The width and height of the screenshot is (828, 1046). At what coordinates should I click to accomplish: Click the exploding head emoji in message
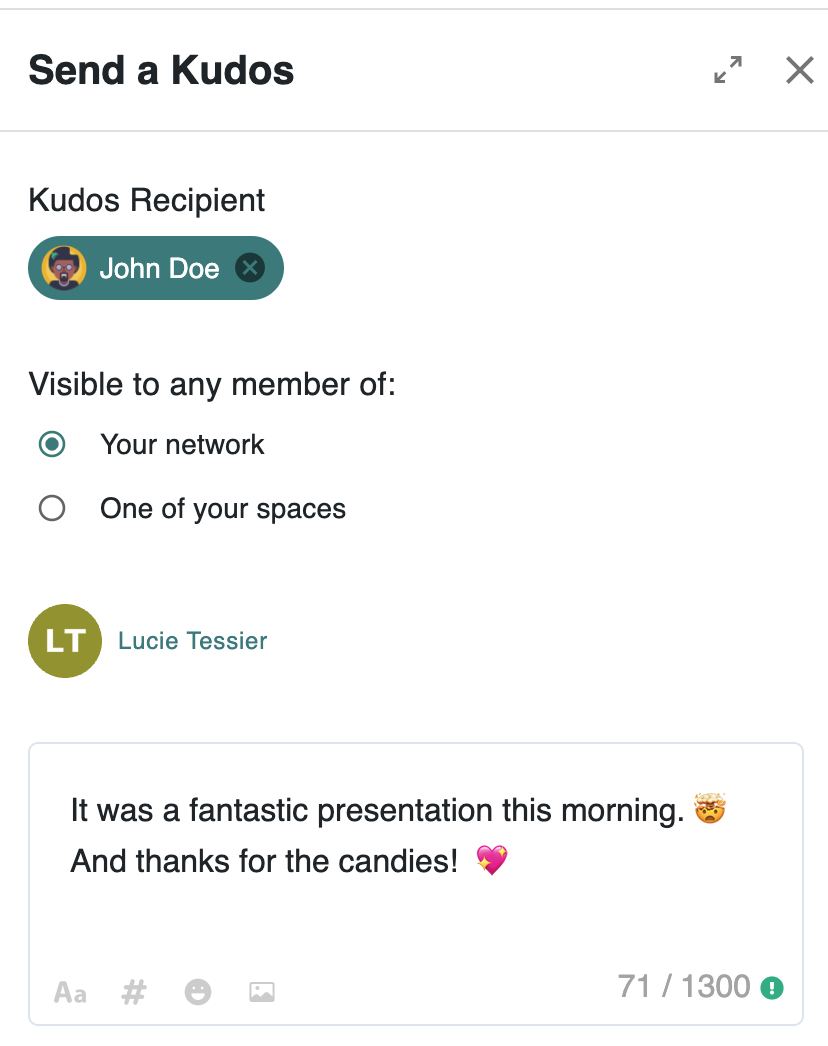pyautogui.click(x=709, y=809)
